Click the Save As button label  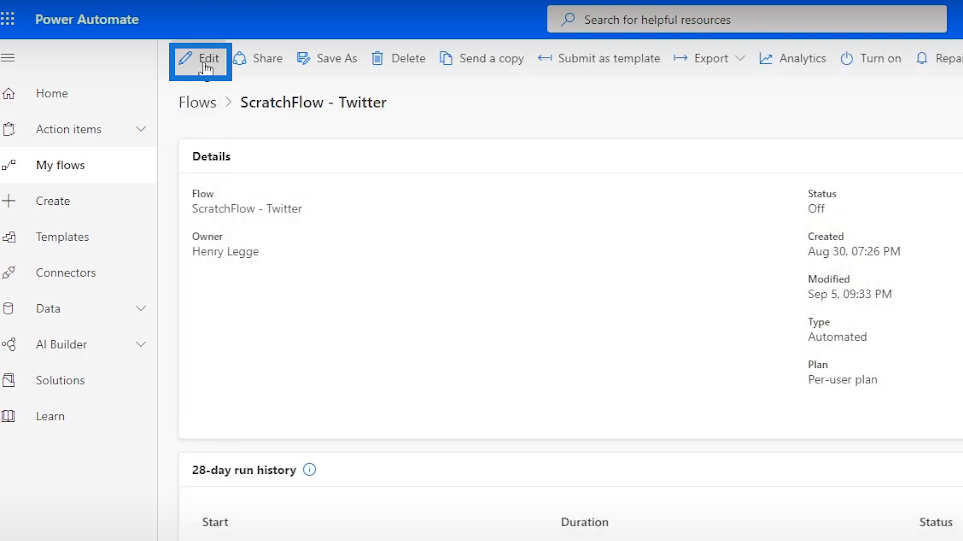pyautogui.click(x=337, y=58)
